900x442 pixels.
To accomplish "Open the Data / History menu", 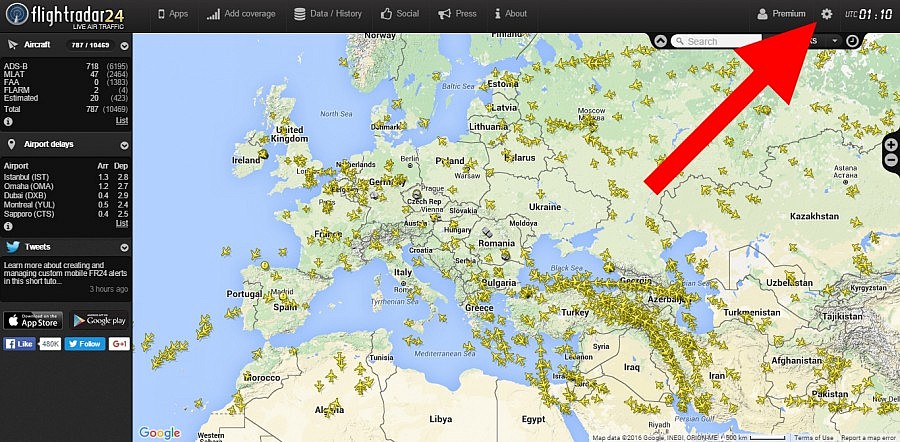I will 328,14.
